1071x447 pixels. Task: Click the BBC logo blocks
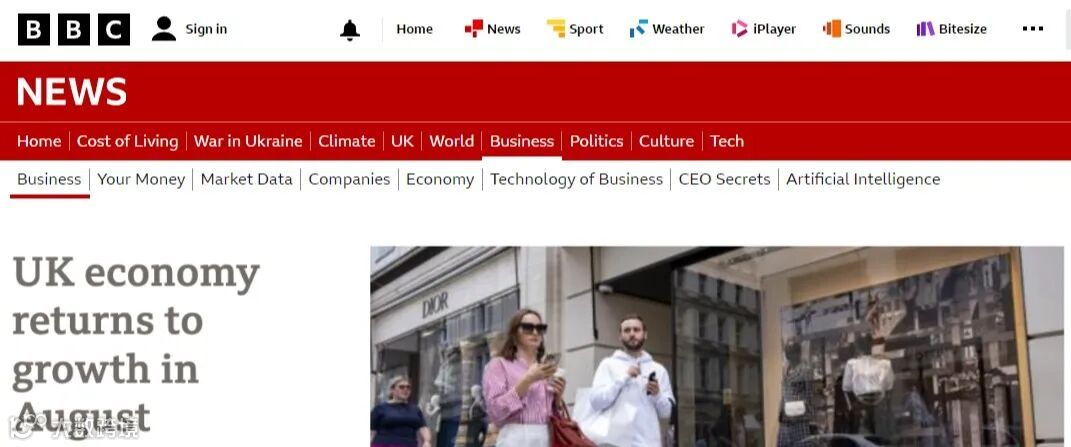click(x=74, y=29)
